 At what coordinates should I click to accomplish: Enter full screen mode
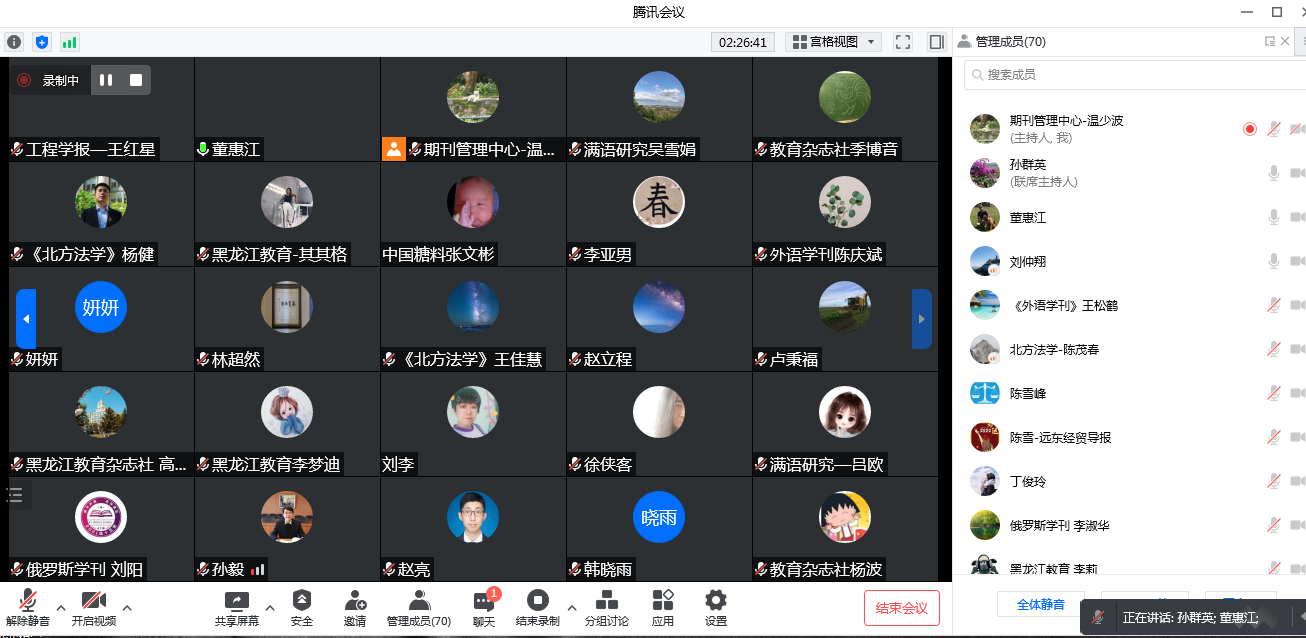(x=903, y=42)
